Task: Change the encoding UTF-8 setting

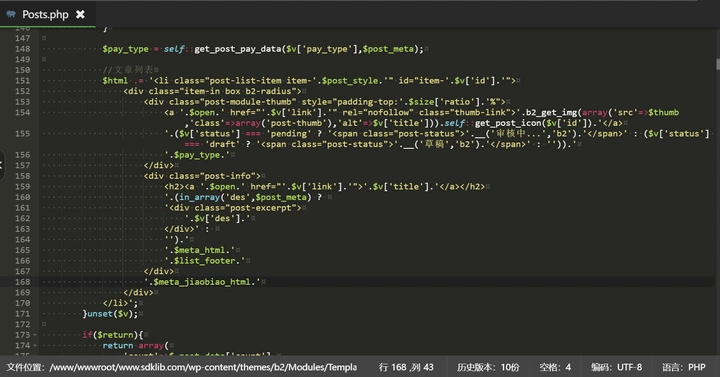Action: coord(616,367)
